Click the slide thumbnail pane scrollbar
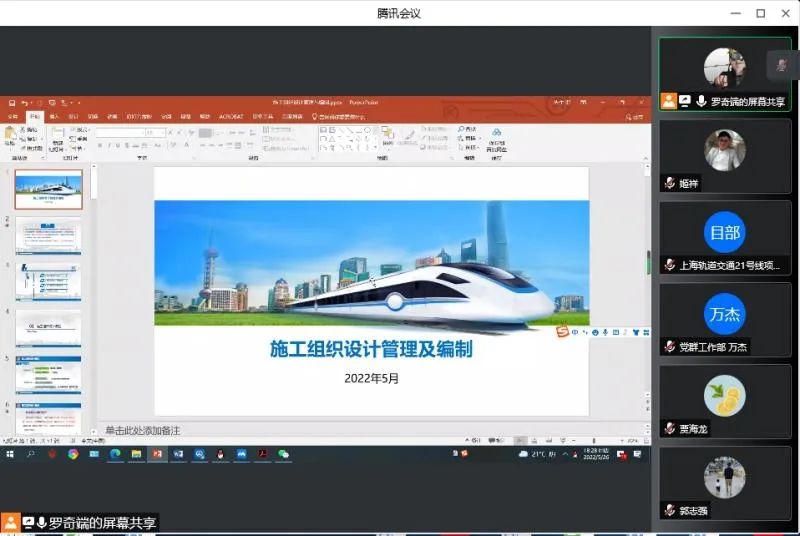 [x=94, y=185]
